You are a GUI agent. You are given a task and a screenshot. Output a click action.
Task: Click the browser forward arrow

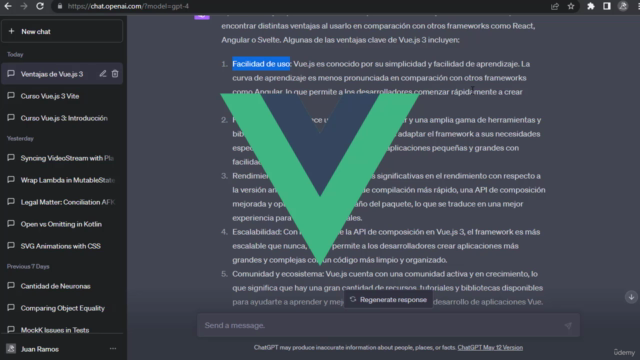point(24,6)
